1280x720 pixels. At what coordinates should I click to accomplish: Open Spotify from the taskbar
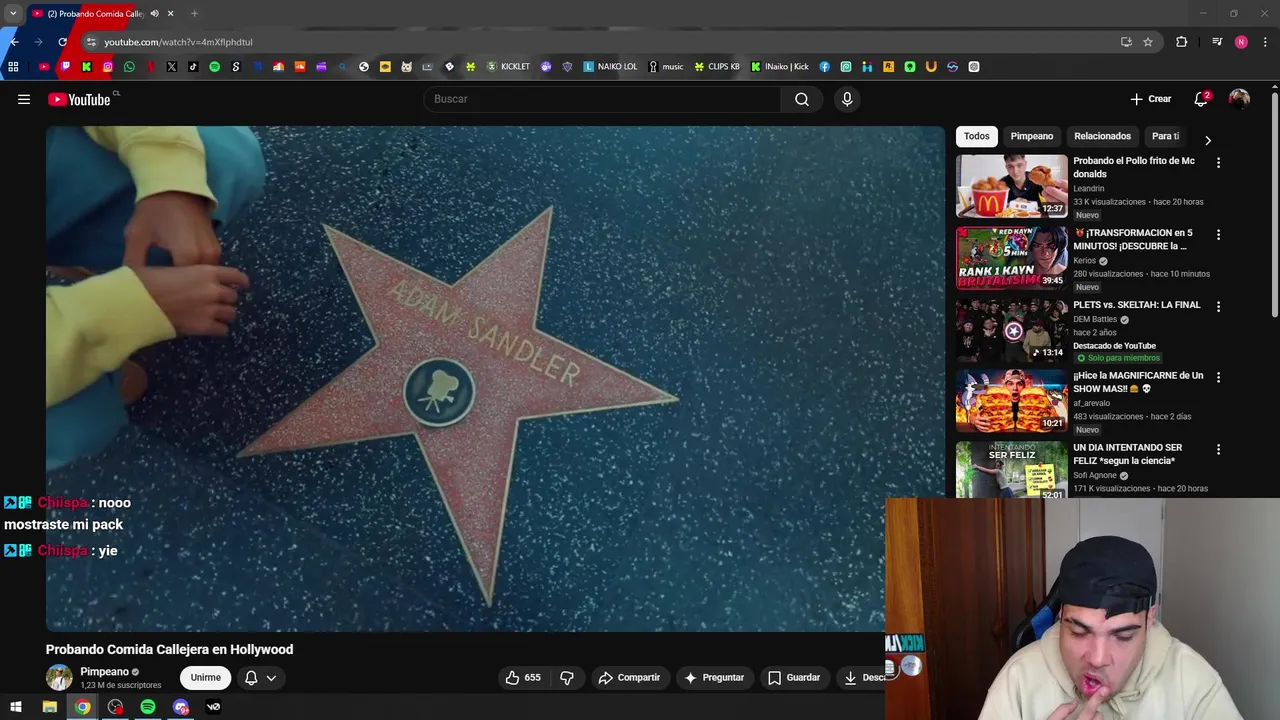(x=148, y=707)
